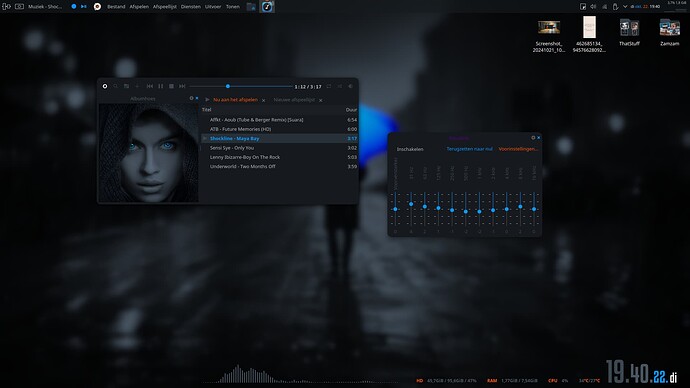Stop playback with the square button
Image resolution: width=690 pixels, height=388 pixels.
(171, 86)
